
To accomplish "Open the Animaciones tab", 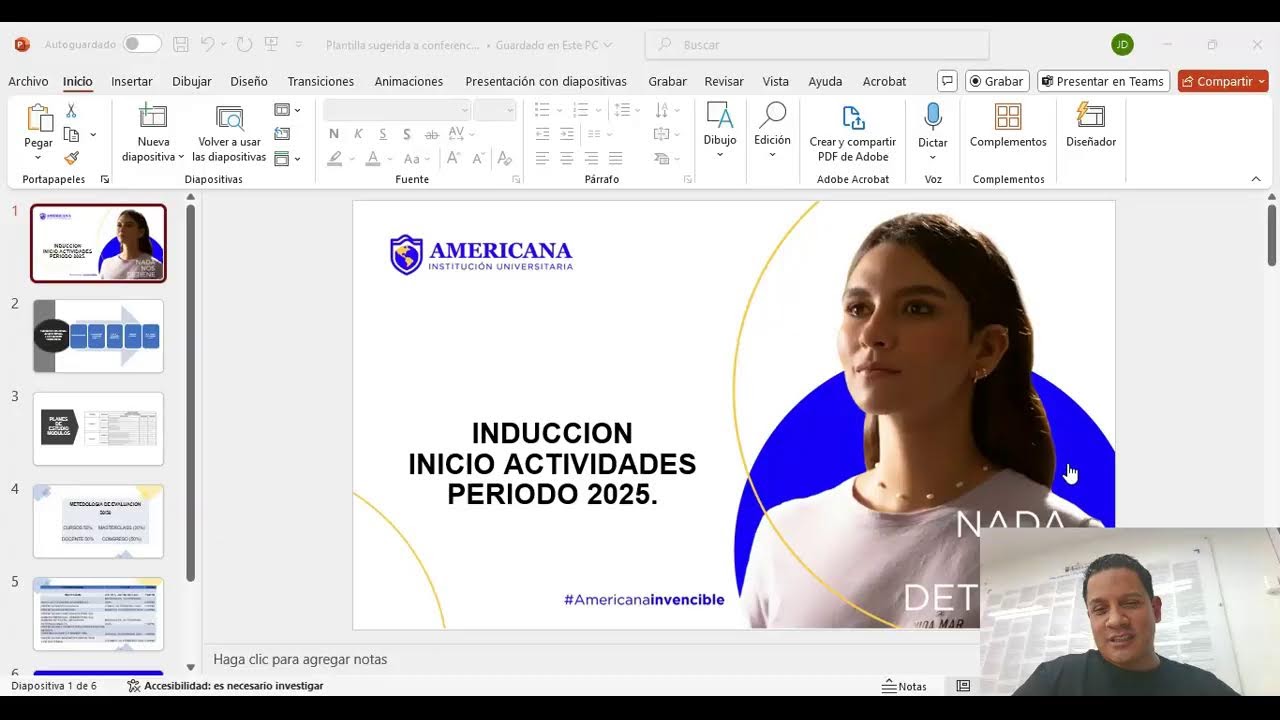I will coord(409,81).
